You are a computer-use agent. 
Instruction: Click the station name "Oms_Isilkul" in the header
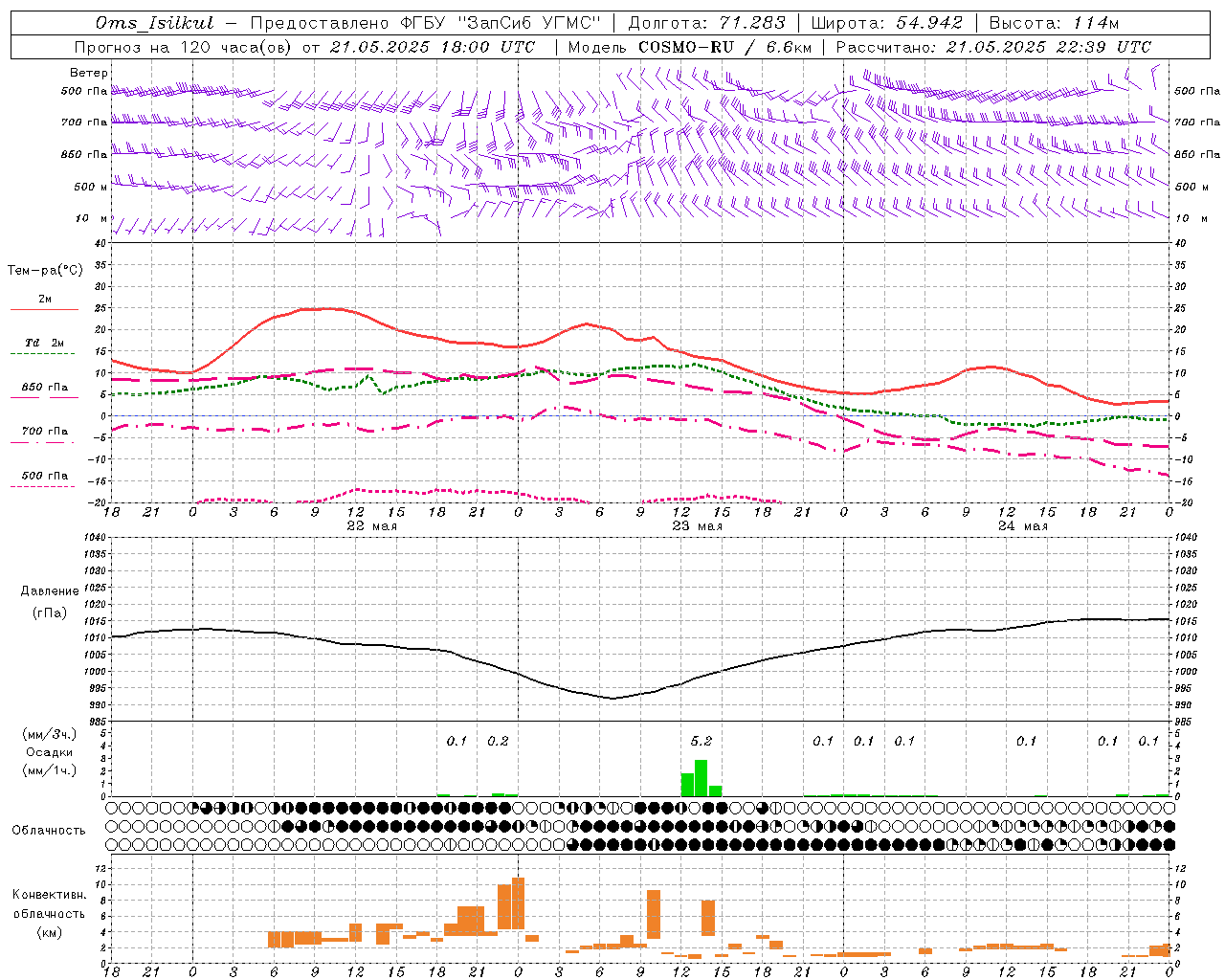pos(154,23)
